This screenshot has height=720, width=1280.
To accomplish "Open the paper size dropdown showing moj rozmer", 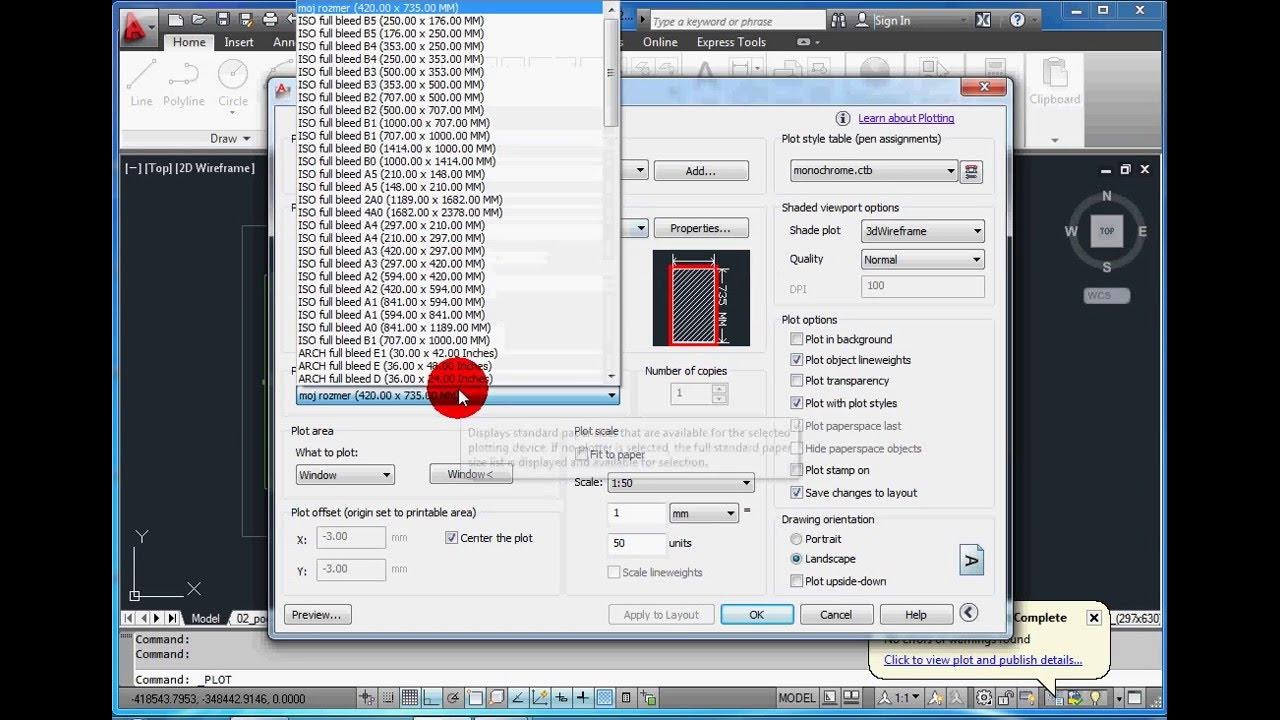I will click(458, 396).
